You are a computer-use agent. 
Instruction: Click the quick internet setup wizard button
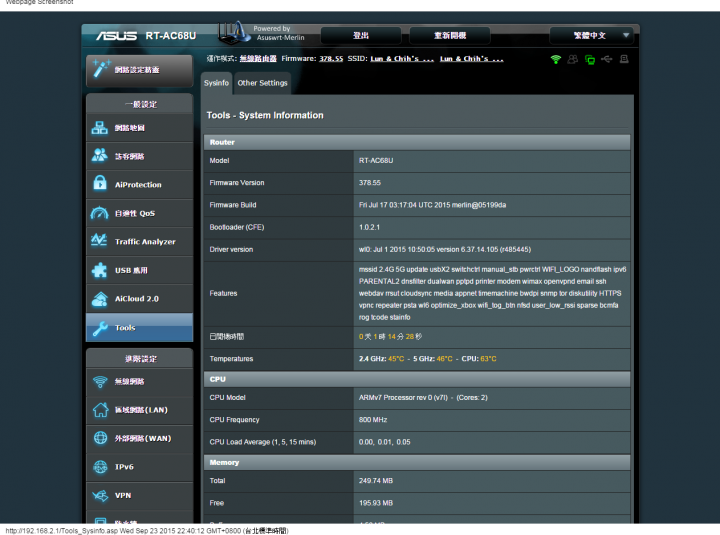pos(140,70)
